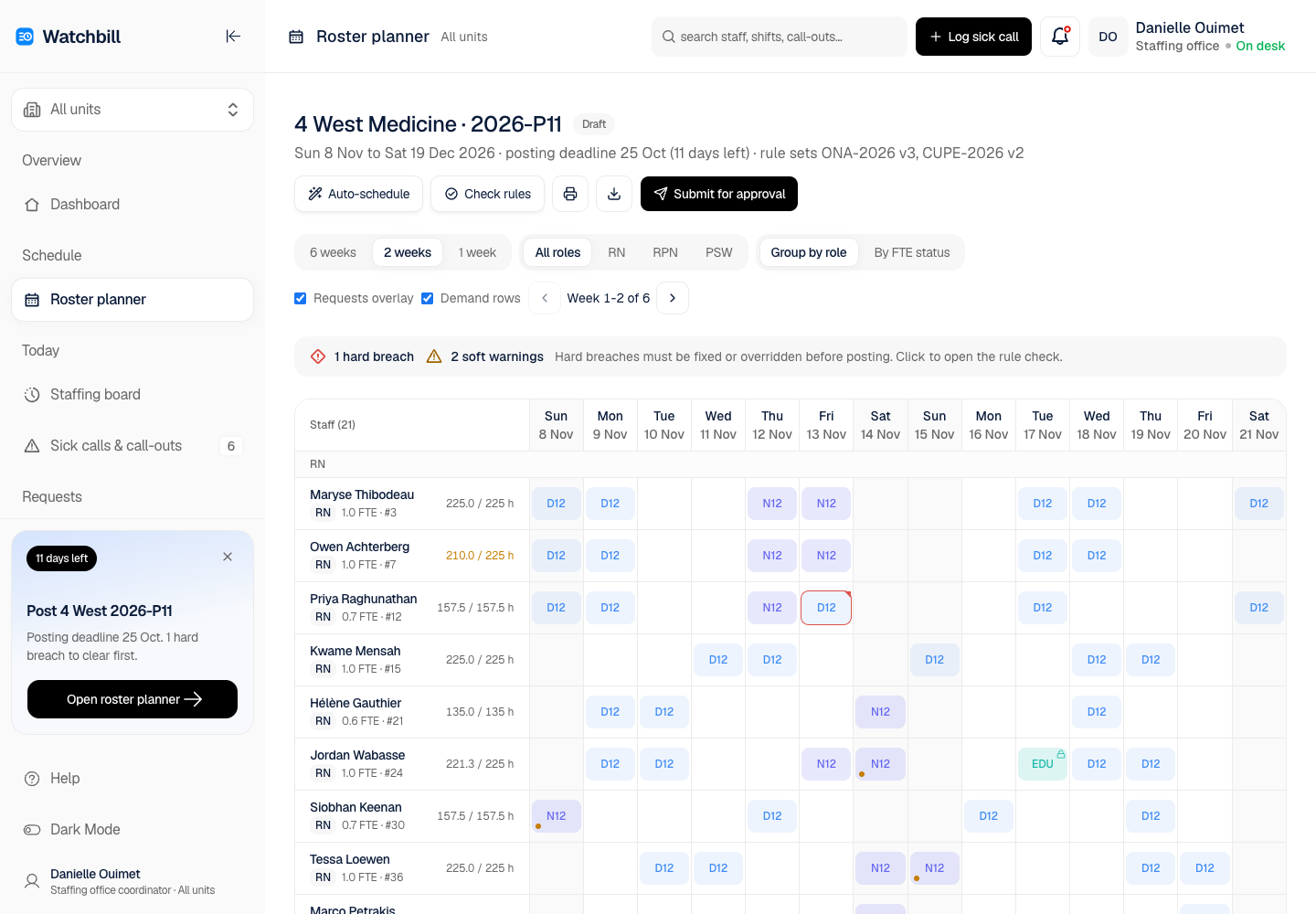Open the Dashboard page
This screenshot has width=1316, height=914.
133,205
